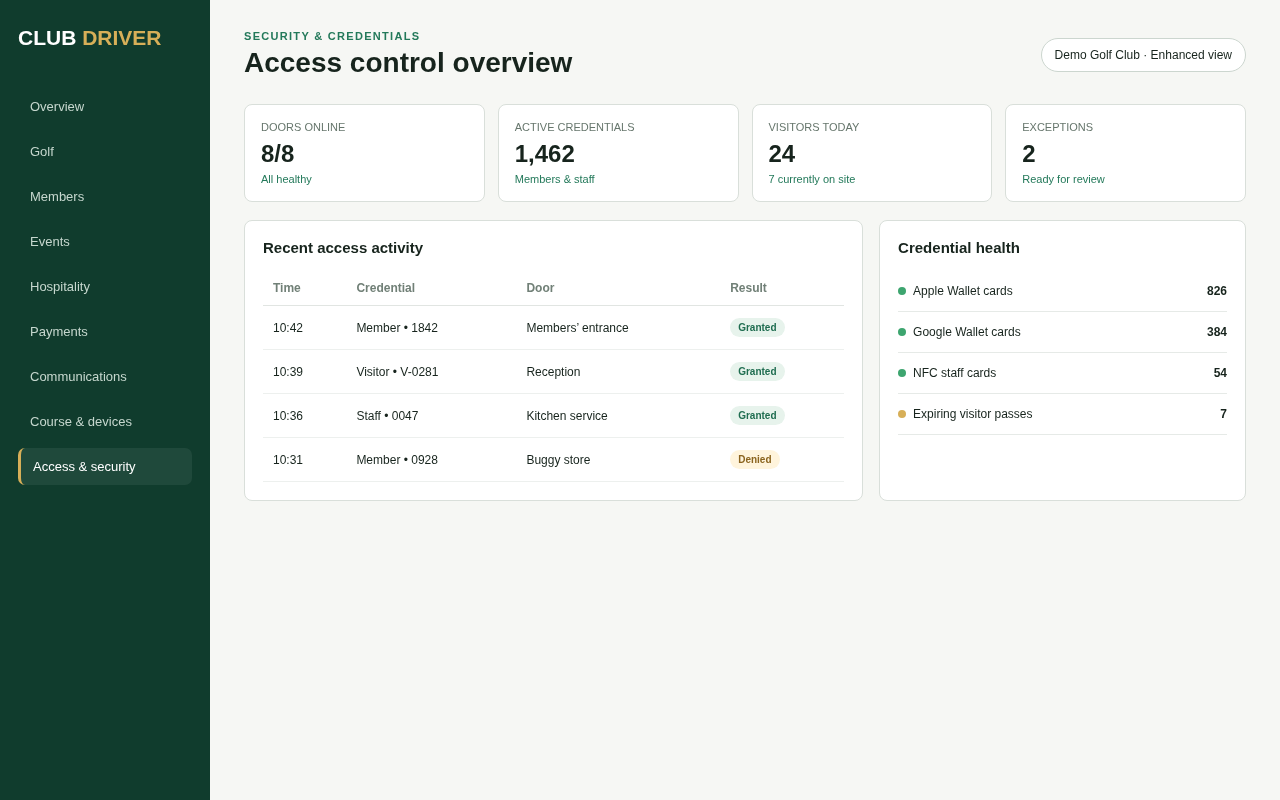1280x800 pixels.
Task: Click the Buggy store door cell
Action: click(558, 460)
